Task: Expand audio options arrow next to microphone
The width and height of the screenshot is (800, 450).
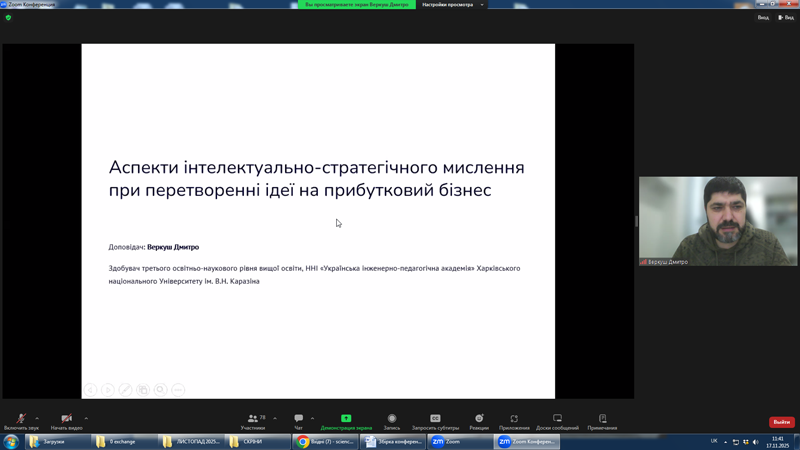Action: (x=37, y=418)
